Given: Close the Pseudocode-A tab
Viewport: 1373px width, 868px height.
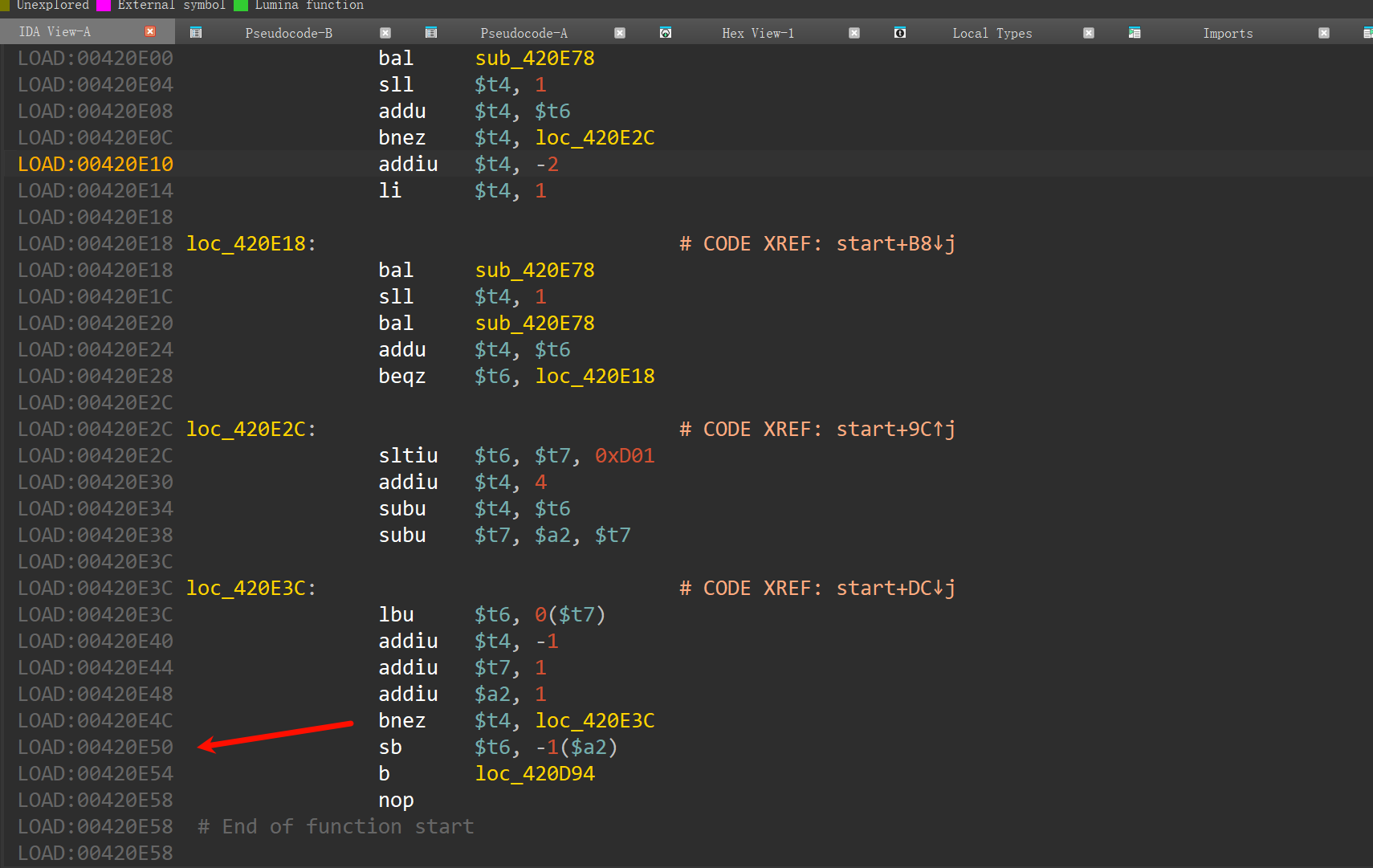Looking at the screenshot, I should click(x=620, y=33).
